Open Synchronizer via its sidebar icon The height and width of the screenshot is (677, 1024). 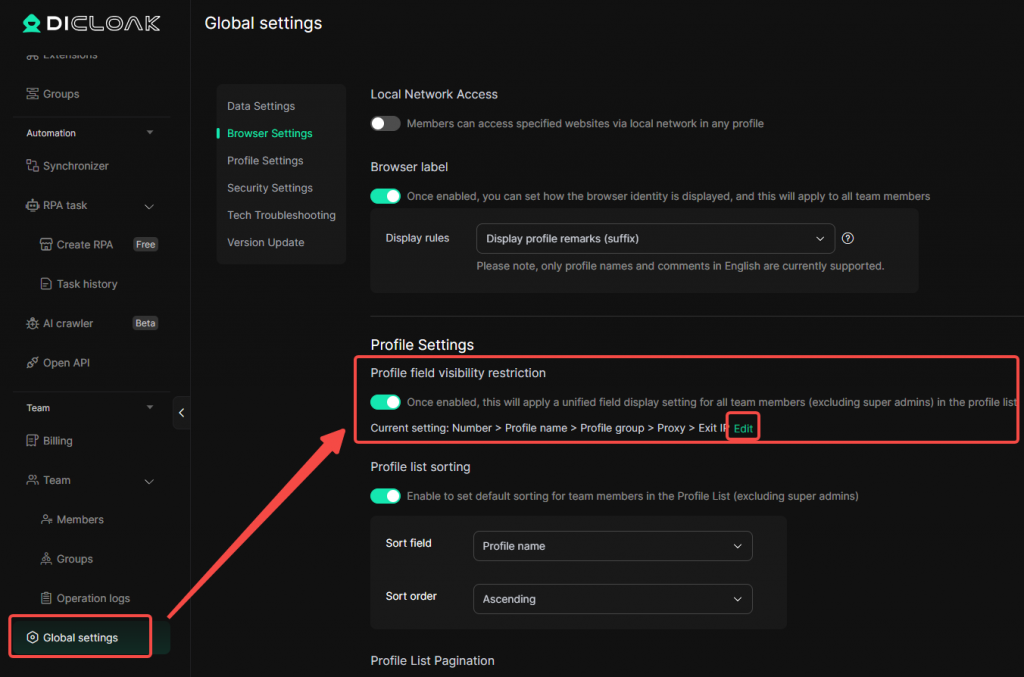tap(33, 166)
